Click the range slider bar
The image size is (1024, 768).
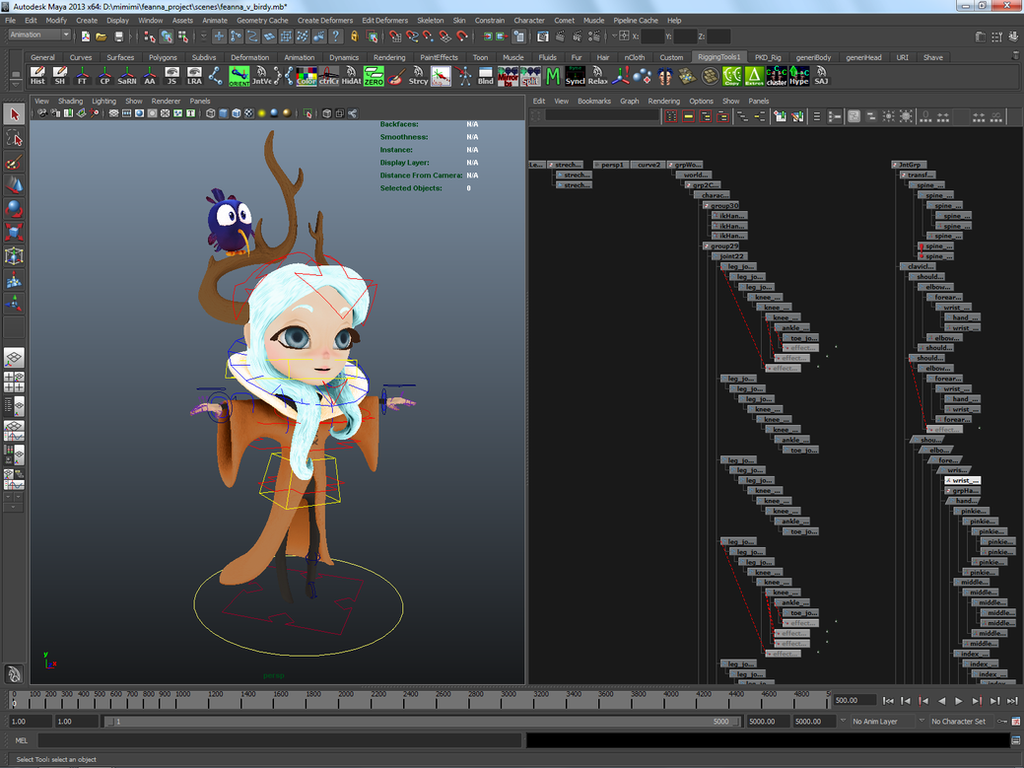coord(422,722)
